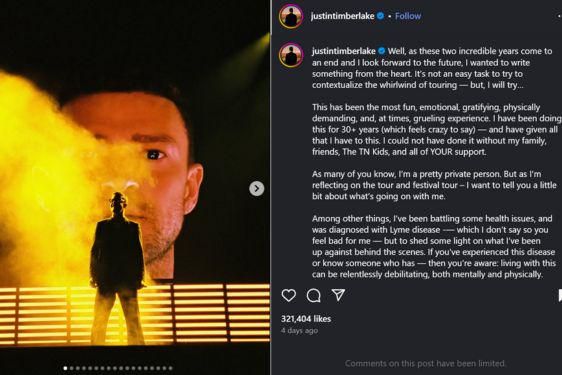The width and height of the screenshot is (562, 375).
Task: Open the '4 days ago' timestamp link
Action: point(300,331)
